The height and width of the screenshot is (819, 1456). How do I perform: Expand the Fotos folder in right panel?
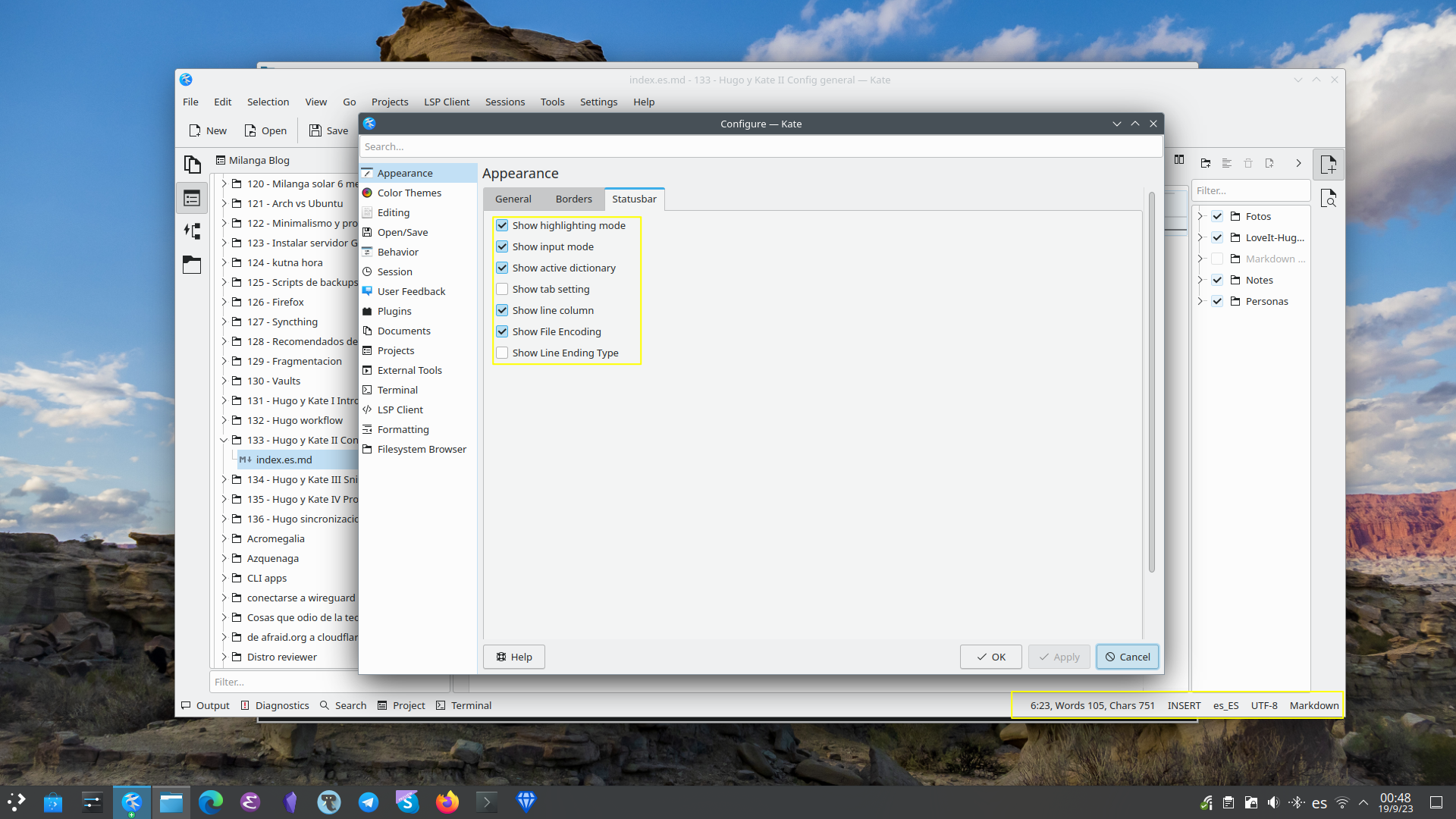(1200, 216)
